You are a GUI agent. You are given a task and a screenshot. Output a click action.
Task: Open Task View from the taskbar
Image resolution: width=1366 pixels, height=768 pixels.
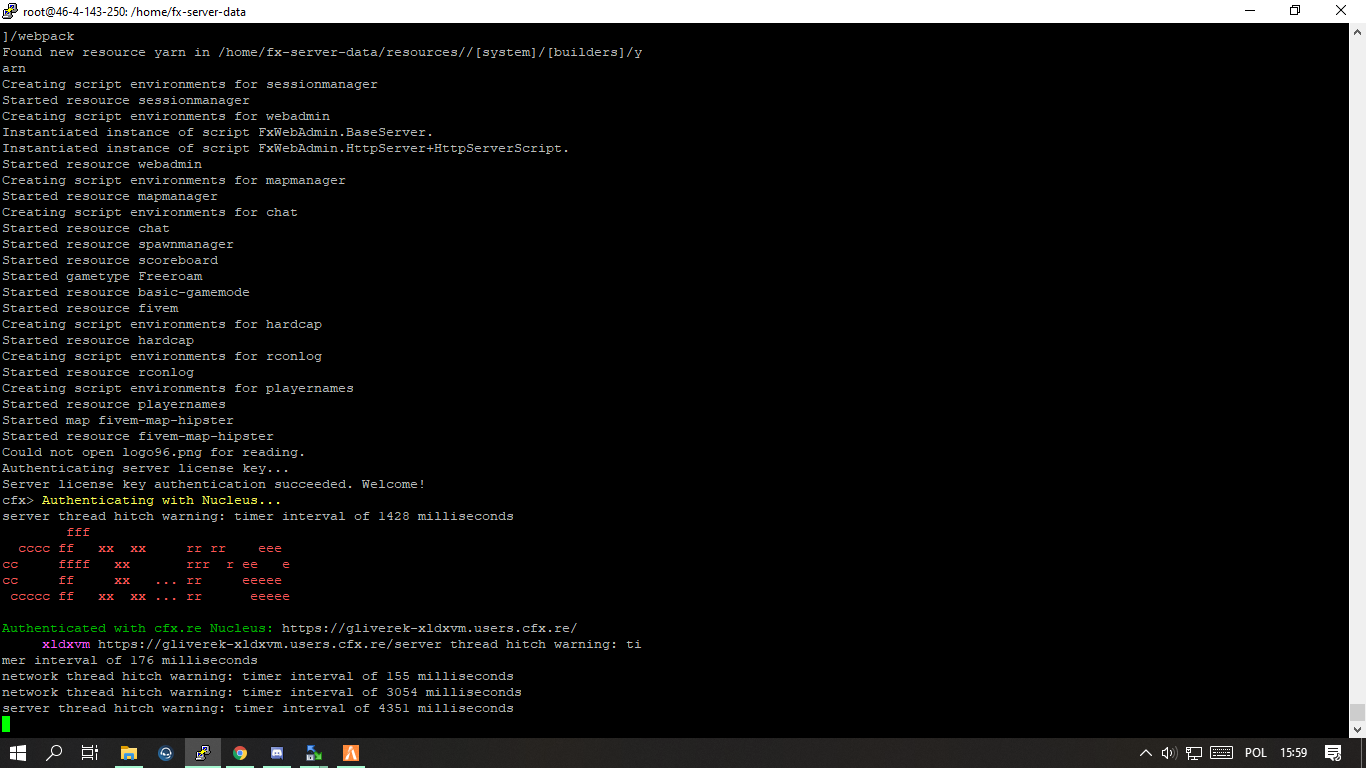coord(90,753)
